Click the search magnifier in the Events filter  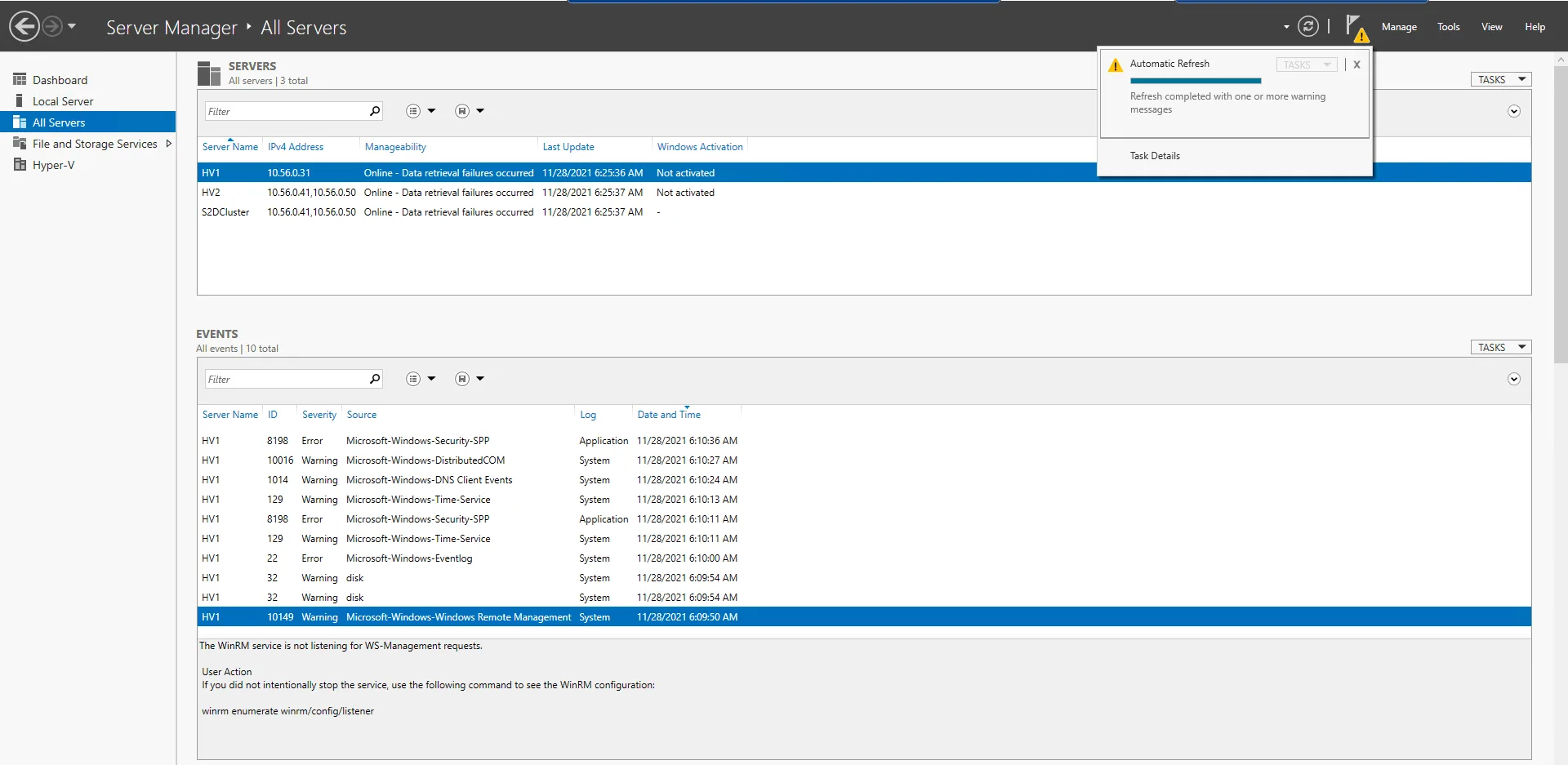click(x=374, y=378)
